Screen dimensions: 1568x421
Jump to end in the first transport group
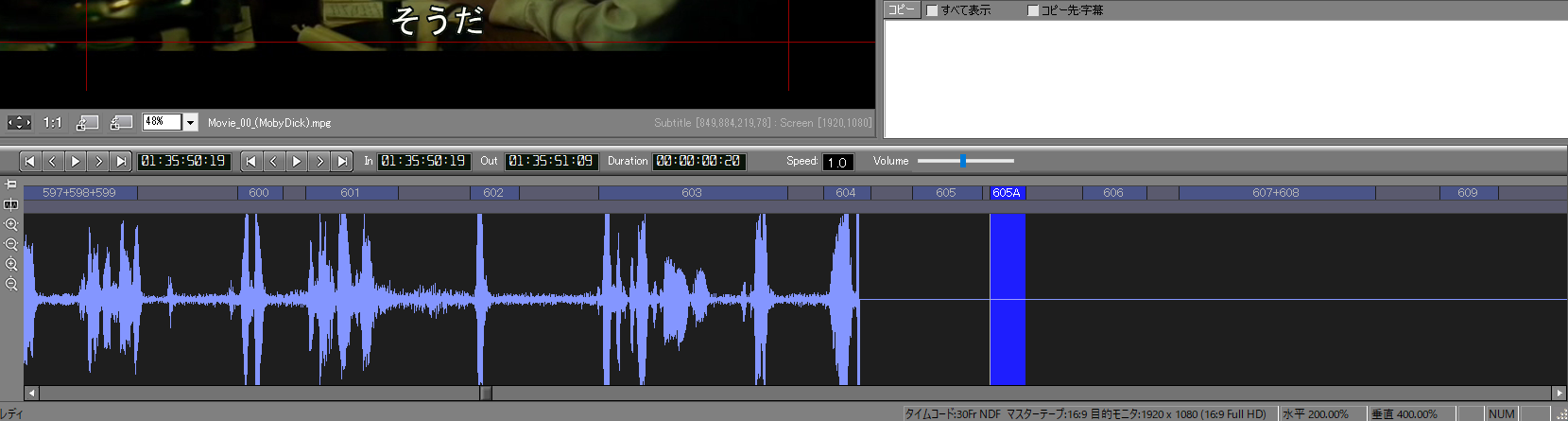[121, 161]
